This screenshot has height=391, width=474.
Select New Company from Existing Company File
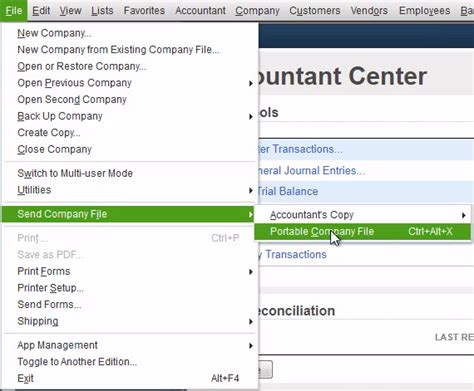(x=129, y=50)
